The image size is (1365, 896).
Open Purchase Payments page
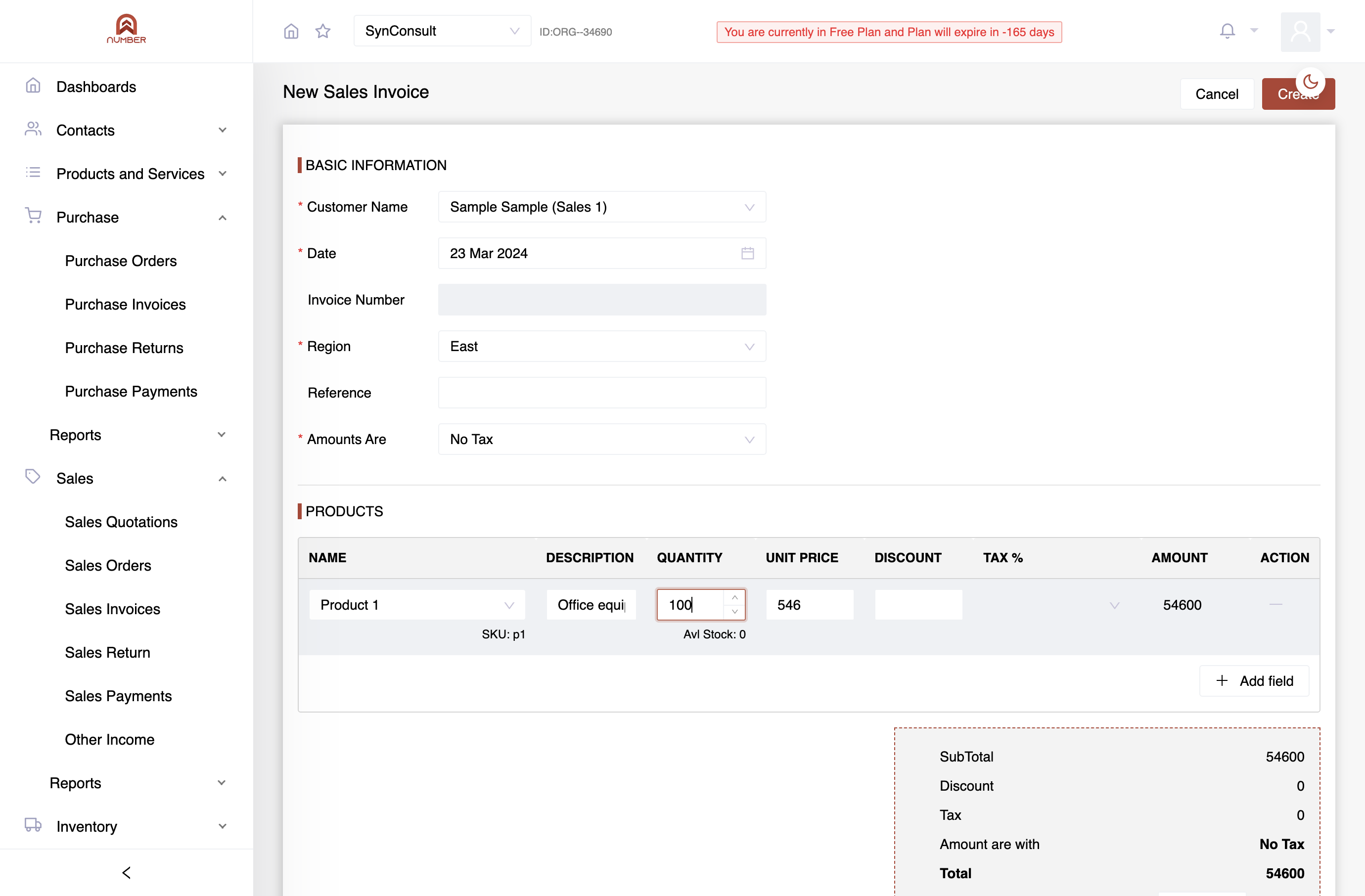(131, 392)
